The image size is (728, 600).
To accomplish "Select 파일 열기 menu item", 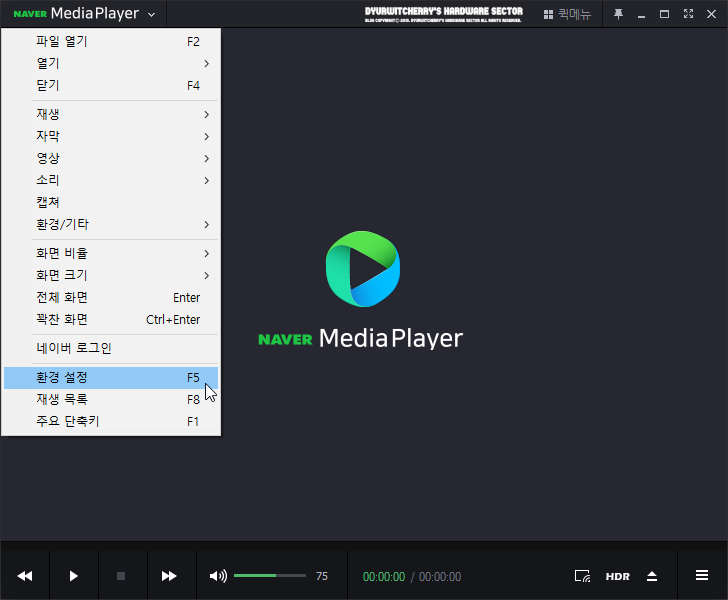I will click(111, 41).
